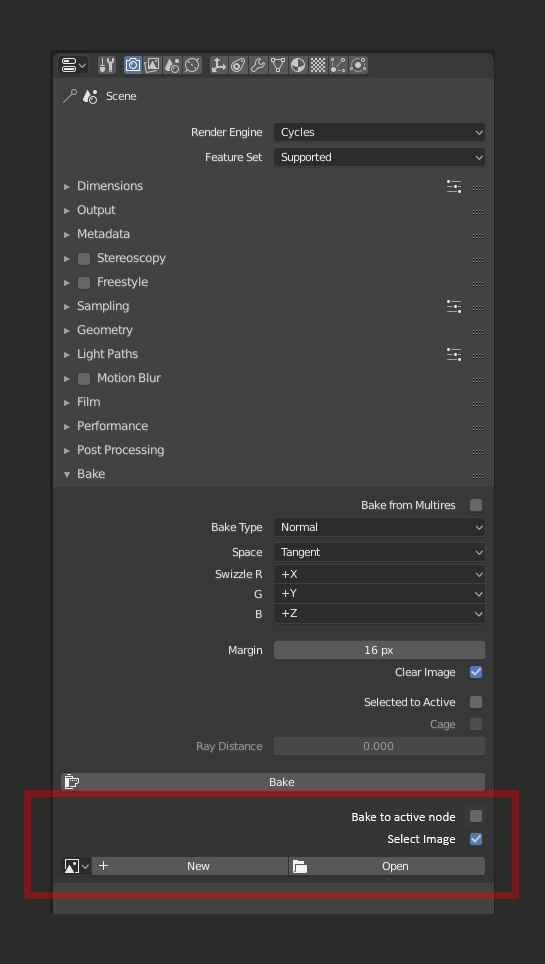Enable the Selected to Active checkbox

point(476,702)
